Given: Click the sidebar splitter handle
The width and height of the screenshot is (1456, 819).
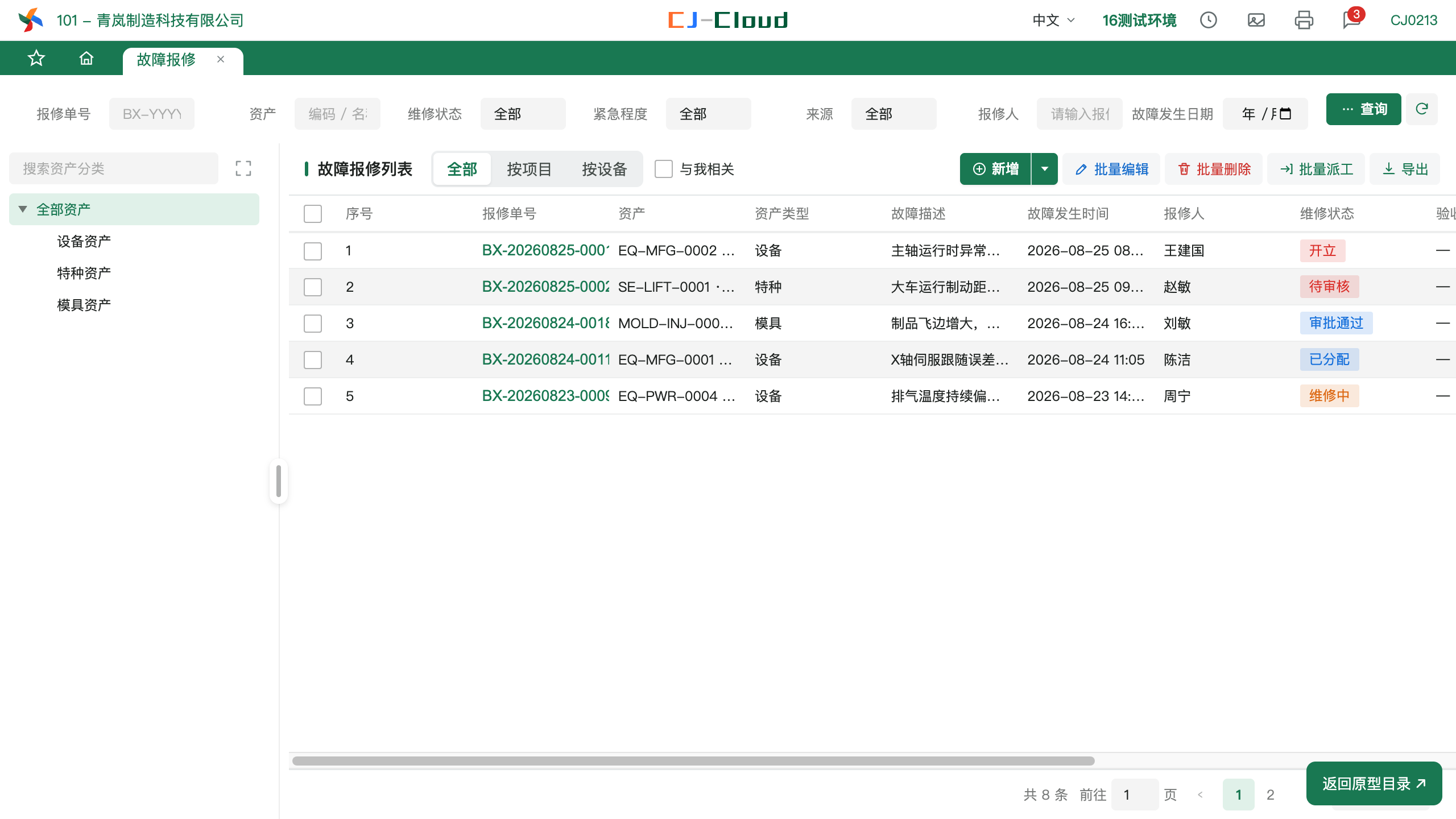Looking at the screenshot, I should click(x=278, y=481).
